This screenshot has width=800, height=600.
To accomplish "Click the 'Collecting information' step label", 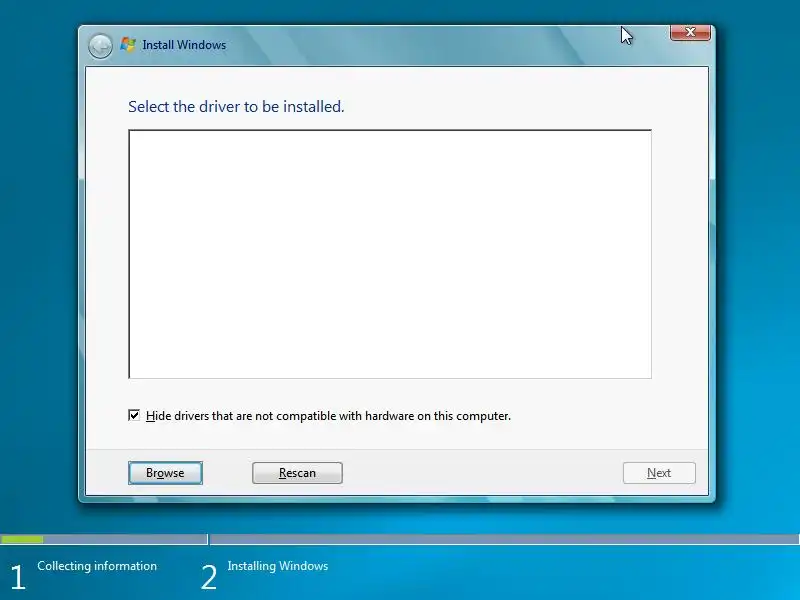I will click(97, 566).
